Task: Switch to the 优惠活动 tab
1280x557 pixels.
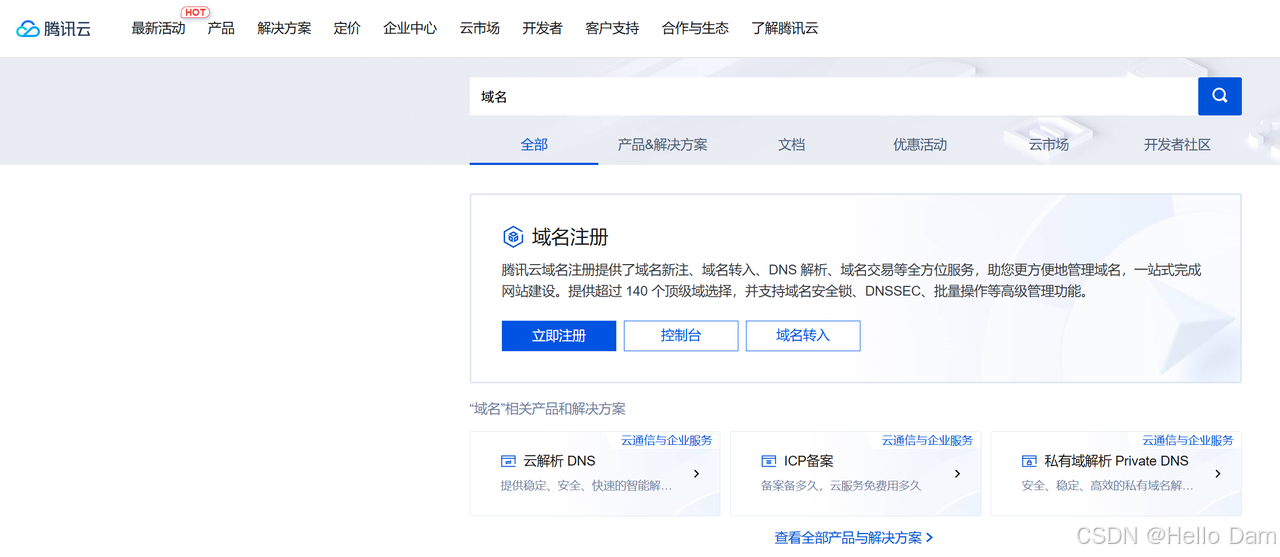Action: [x=920, y=144]
